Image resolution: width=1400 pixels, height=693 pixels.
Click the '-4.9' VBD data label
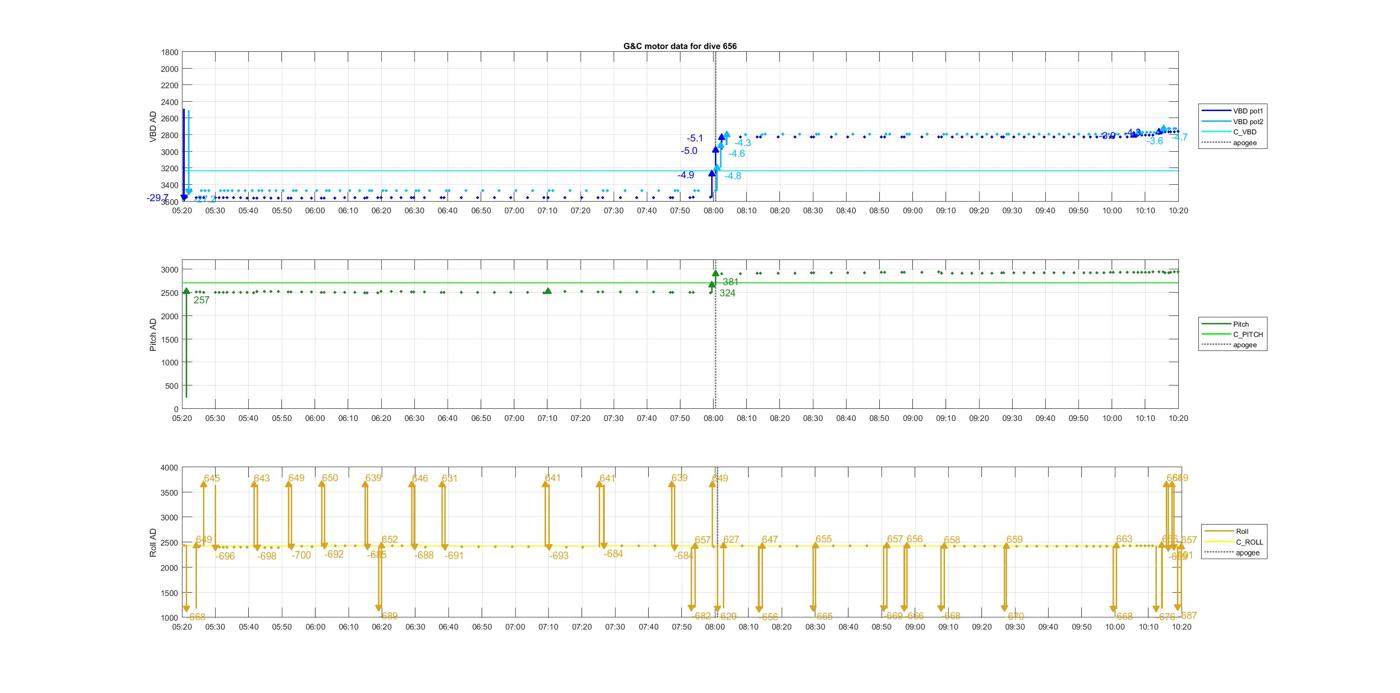685,175
